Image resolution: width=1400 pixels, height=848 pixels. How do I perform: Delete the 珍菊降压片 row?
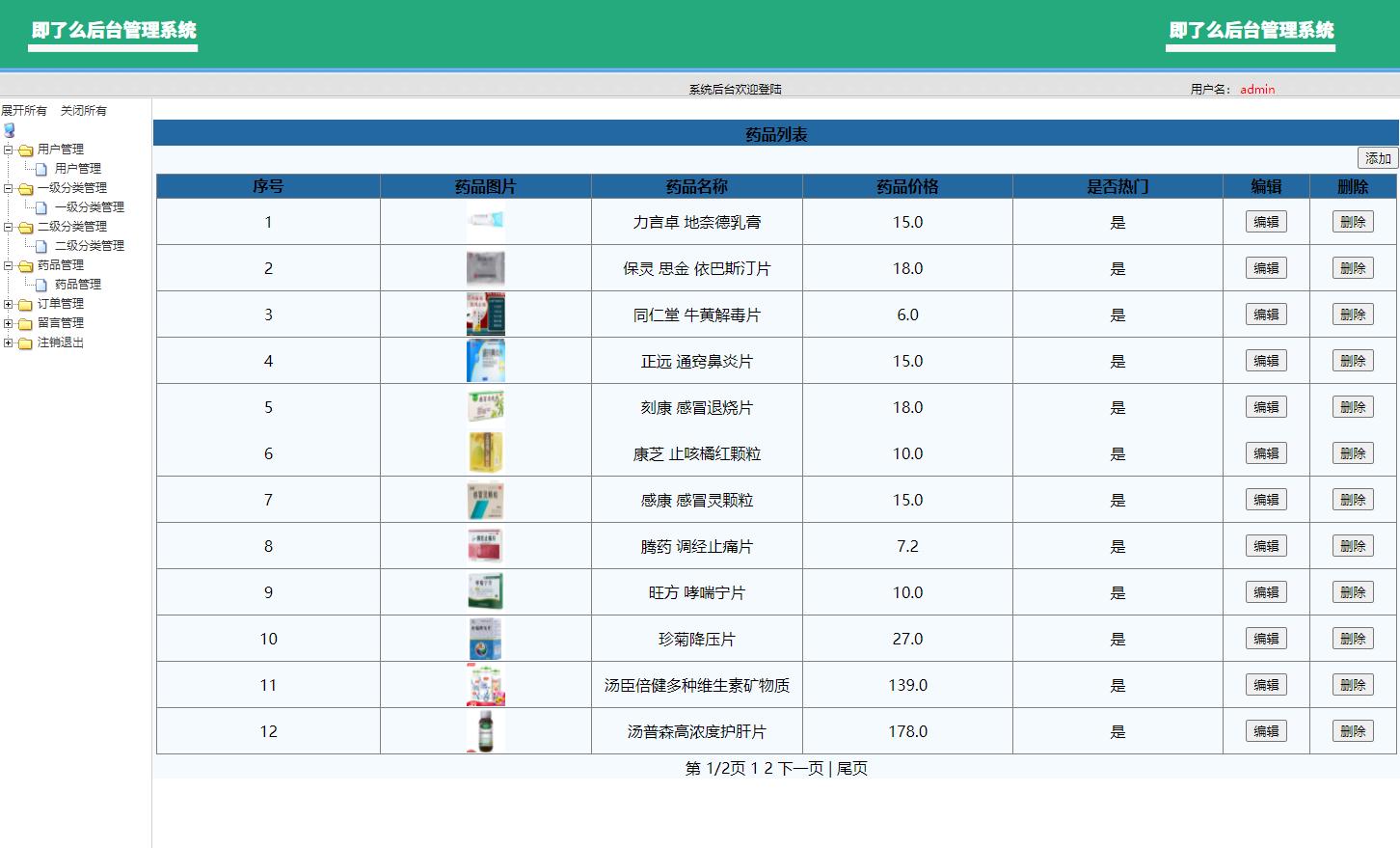pyautogui.click(x=1352, y=639)
